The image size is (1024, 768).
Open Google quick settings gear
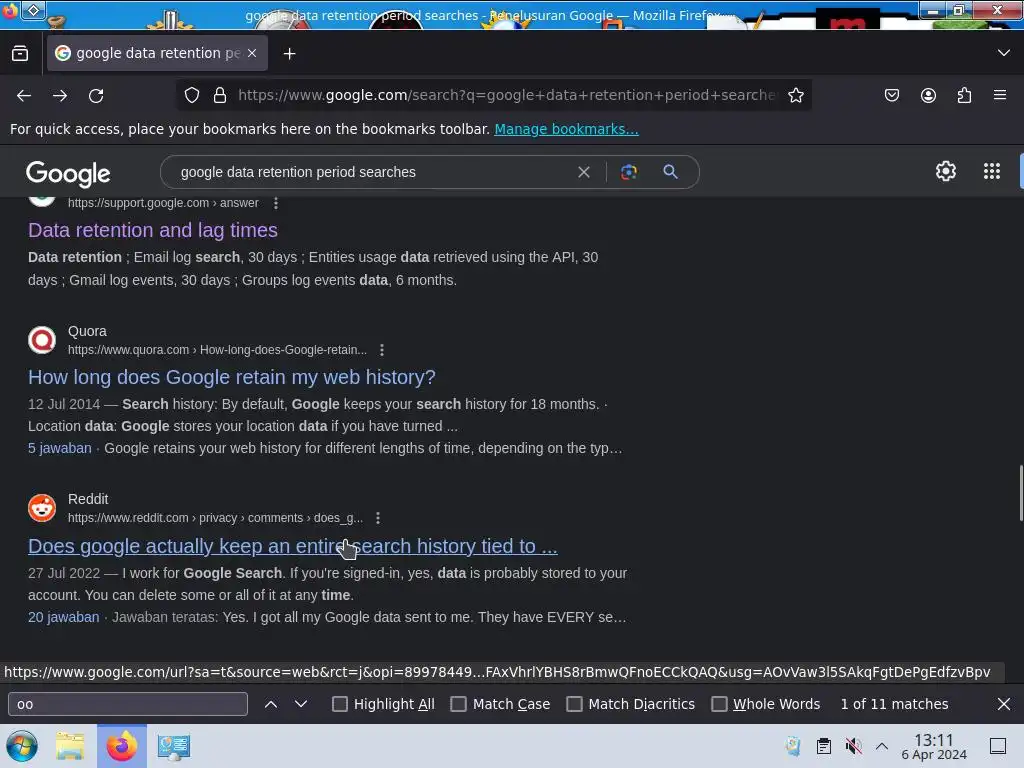click(x=946, y=171)
